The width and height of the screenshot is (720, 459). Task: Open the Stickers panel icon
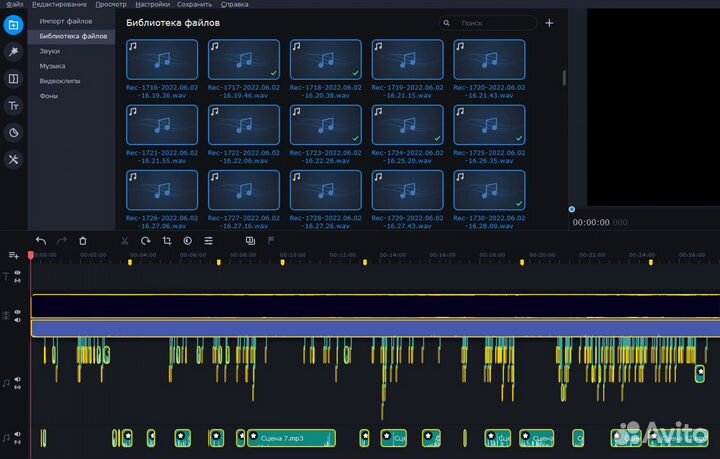14,132
